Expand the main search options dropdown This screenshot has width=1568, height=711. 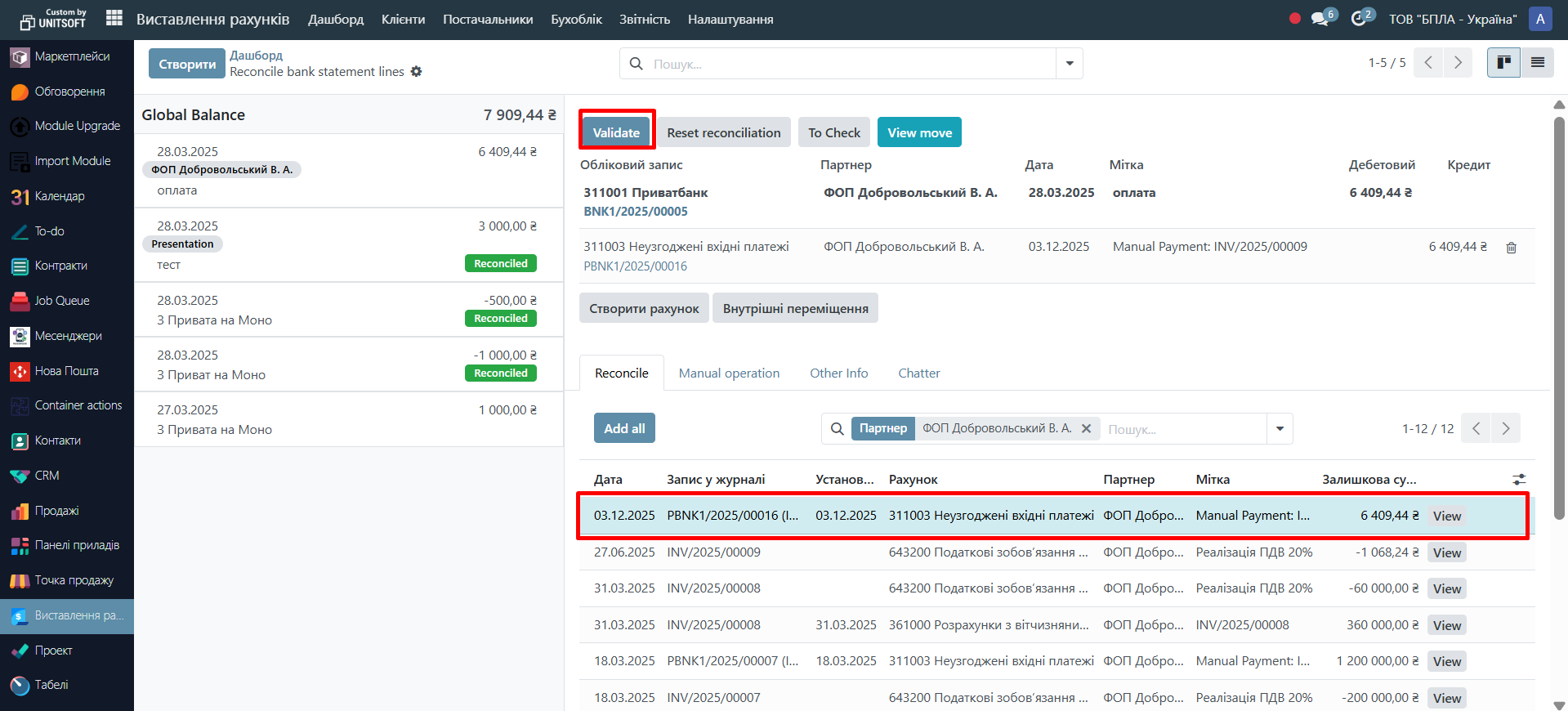[1069, 64]
